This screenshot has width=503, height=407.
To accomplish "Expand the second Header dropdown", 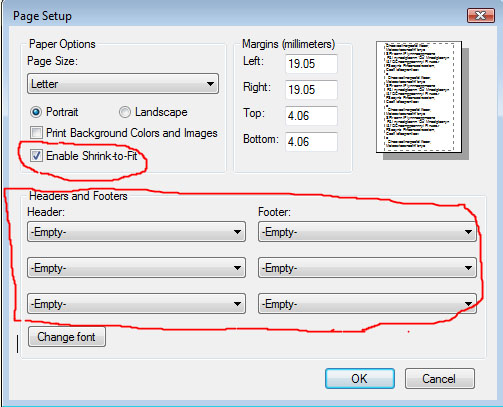I will pyautogui.click(x=136, y=268).
